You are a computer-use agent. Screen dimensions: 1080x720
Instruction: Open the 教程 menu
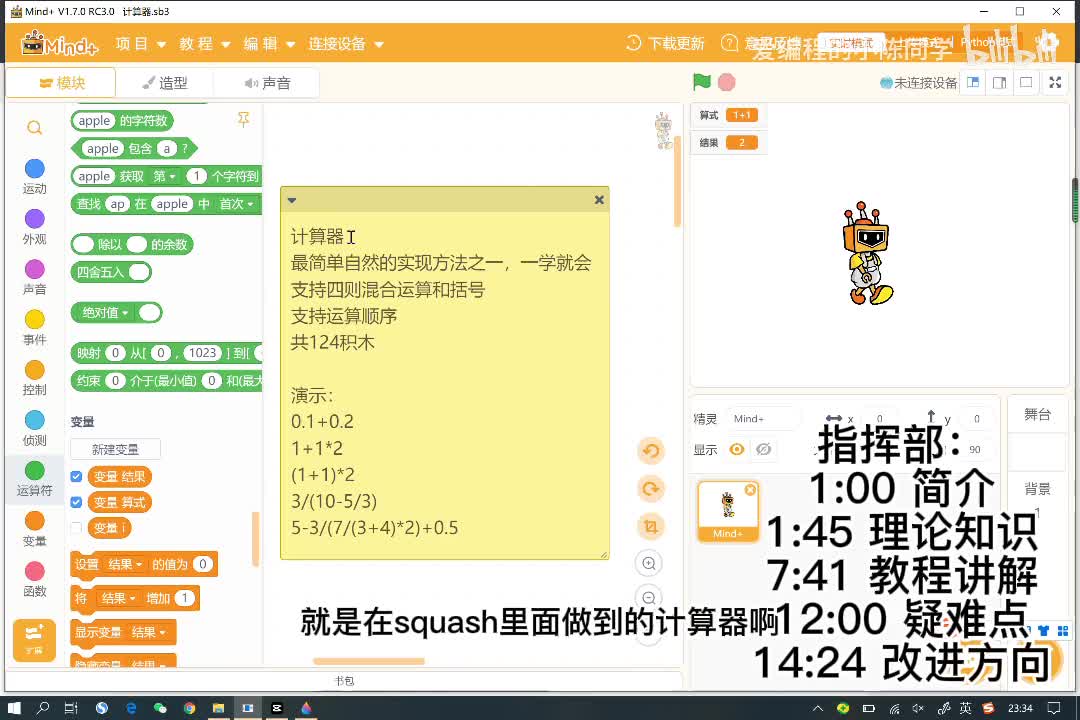[205, 44]
